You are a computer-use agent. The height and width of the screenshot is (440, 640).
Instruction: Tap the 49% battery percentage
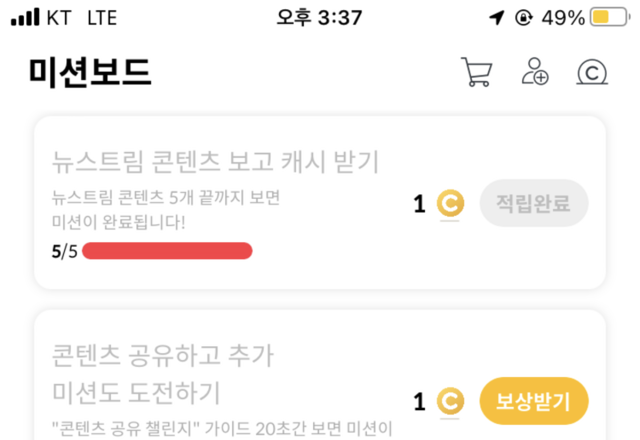[x=563, y=18]
